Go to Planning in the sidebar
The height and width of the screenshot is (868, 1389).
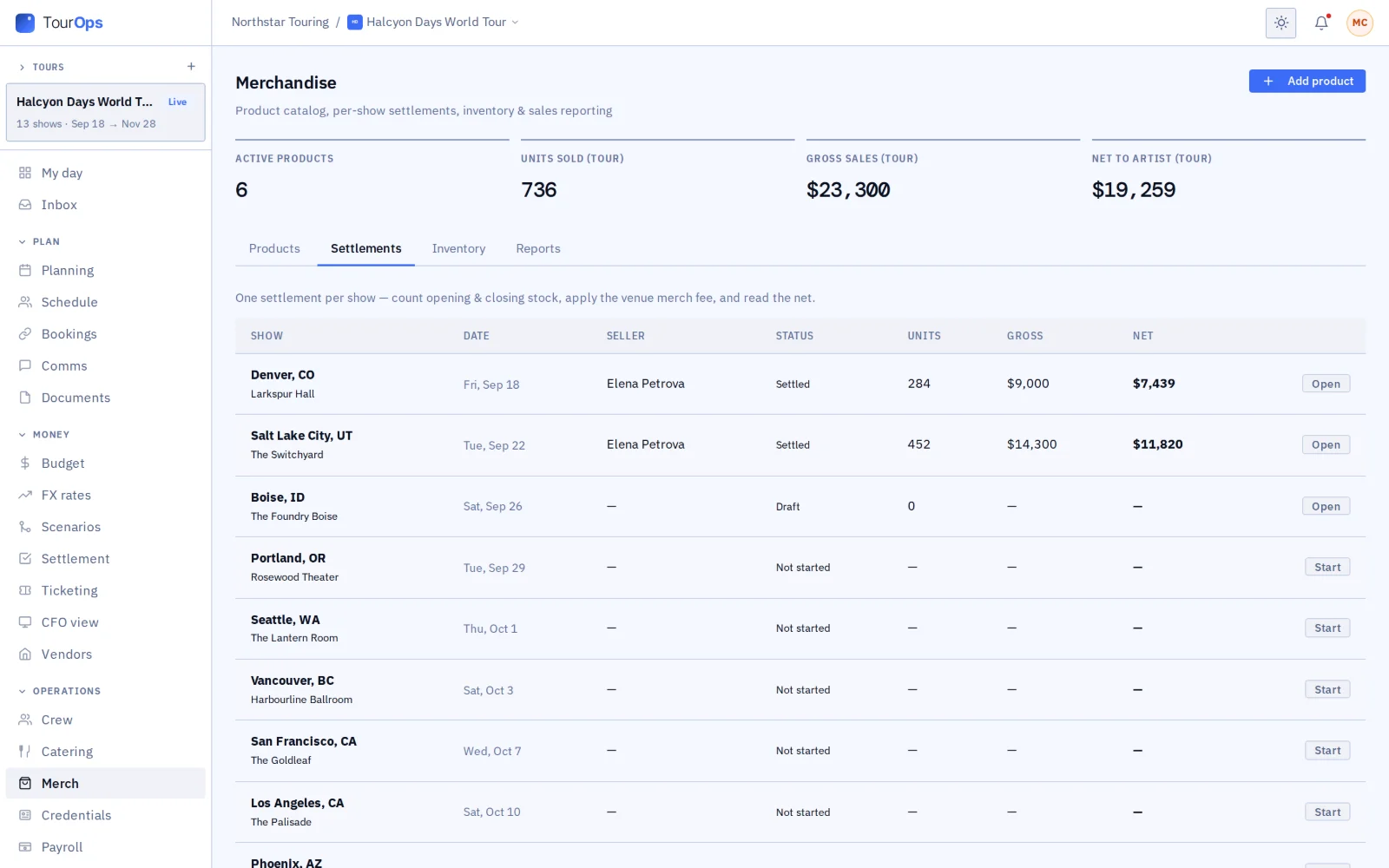[105, 271]
